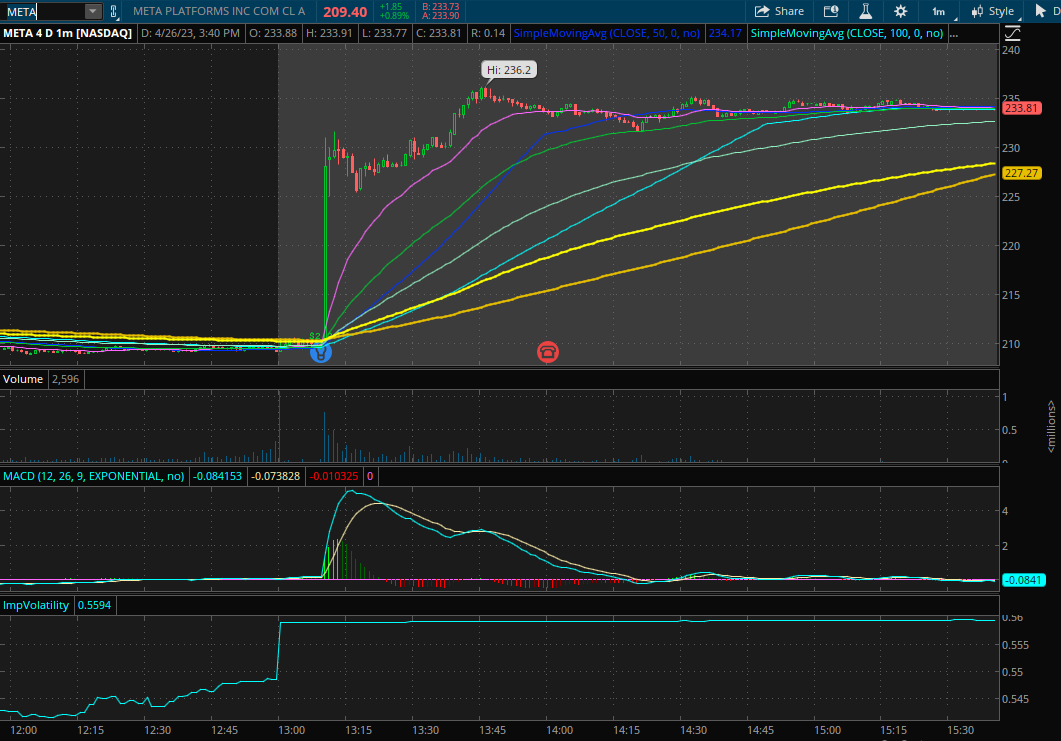Click the META symbol input field
Image resolution: width=1061 pixels, height=741 pixels.
click(43, 11)
